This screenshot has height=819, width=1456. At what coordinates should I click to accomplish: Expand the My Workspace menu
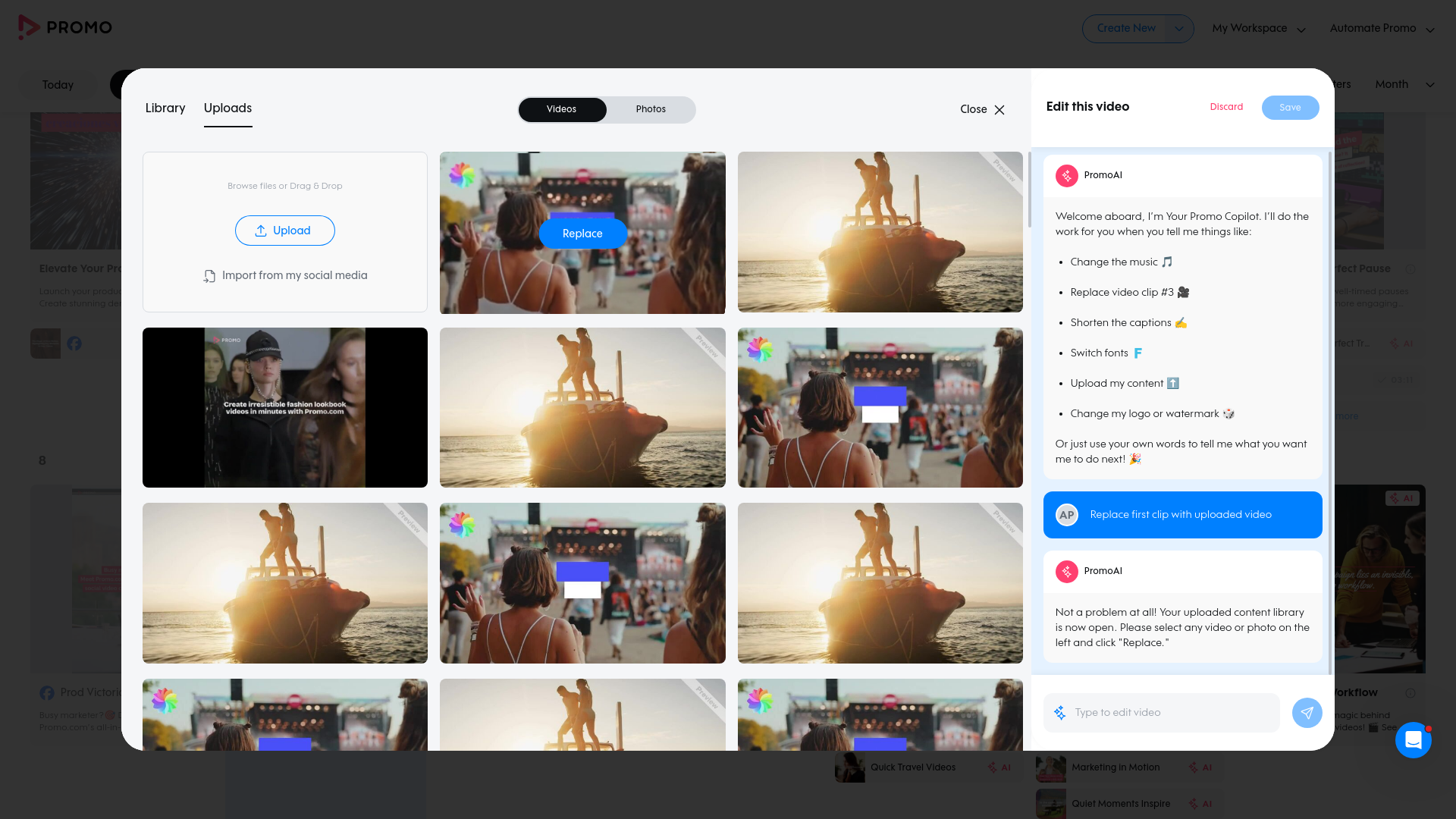click(x=1259, y=29)
